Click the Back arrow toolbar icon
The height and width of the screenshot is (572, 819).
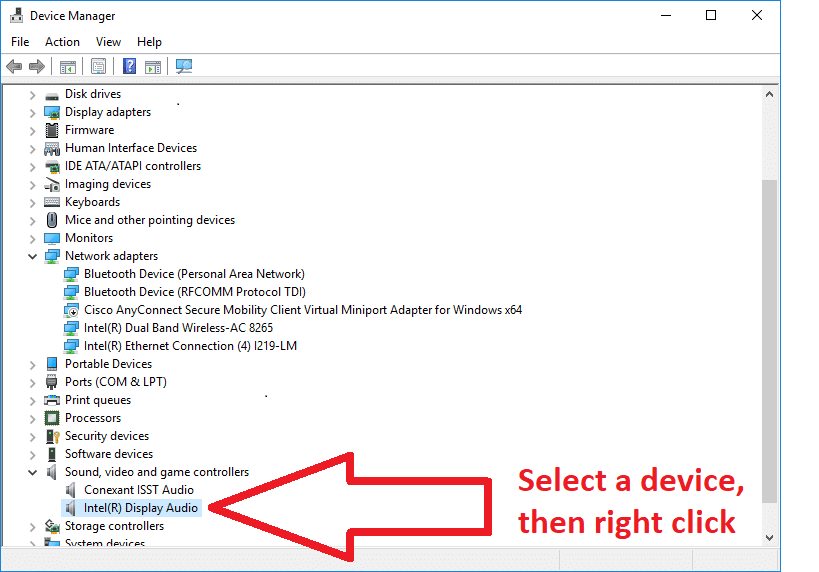point(14,67)
